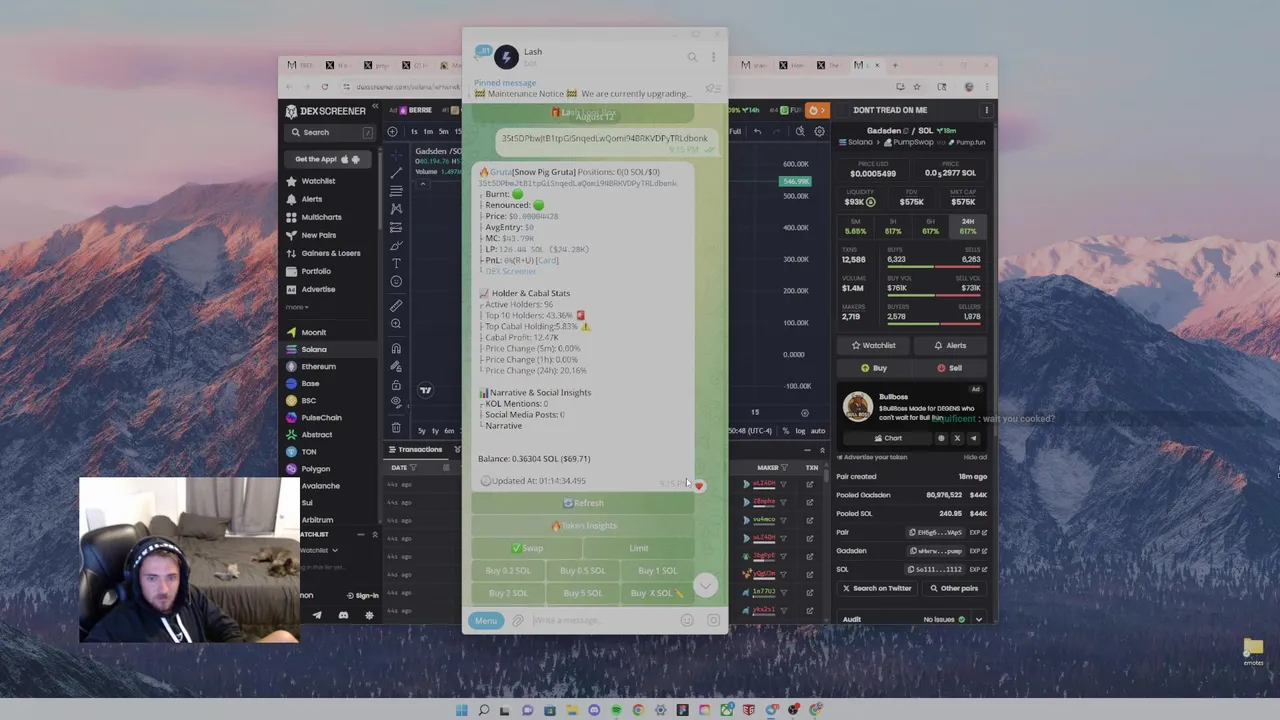Screen dimensions: 1280x720
Task: Toggle the magnet mode tool
Action: 396,348
